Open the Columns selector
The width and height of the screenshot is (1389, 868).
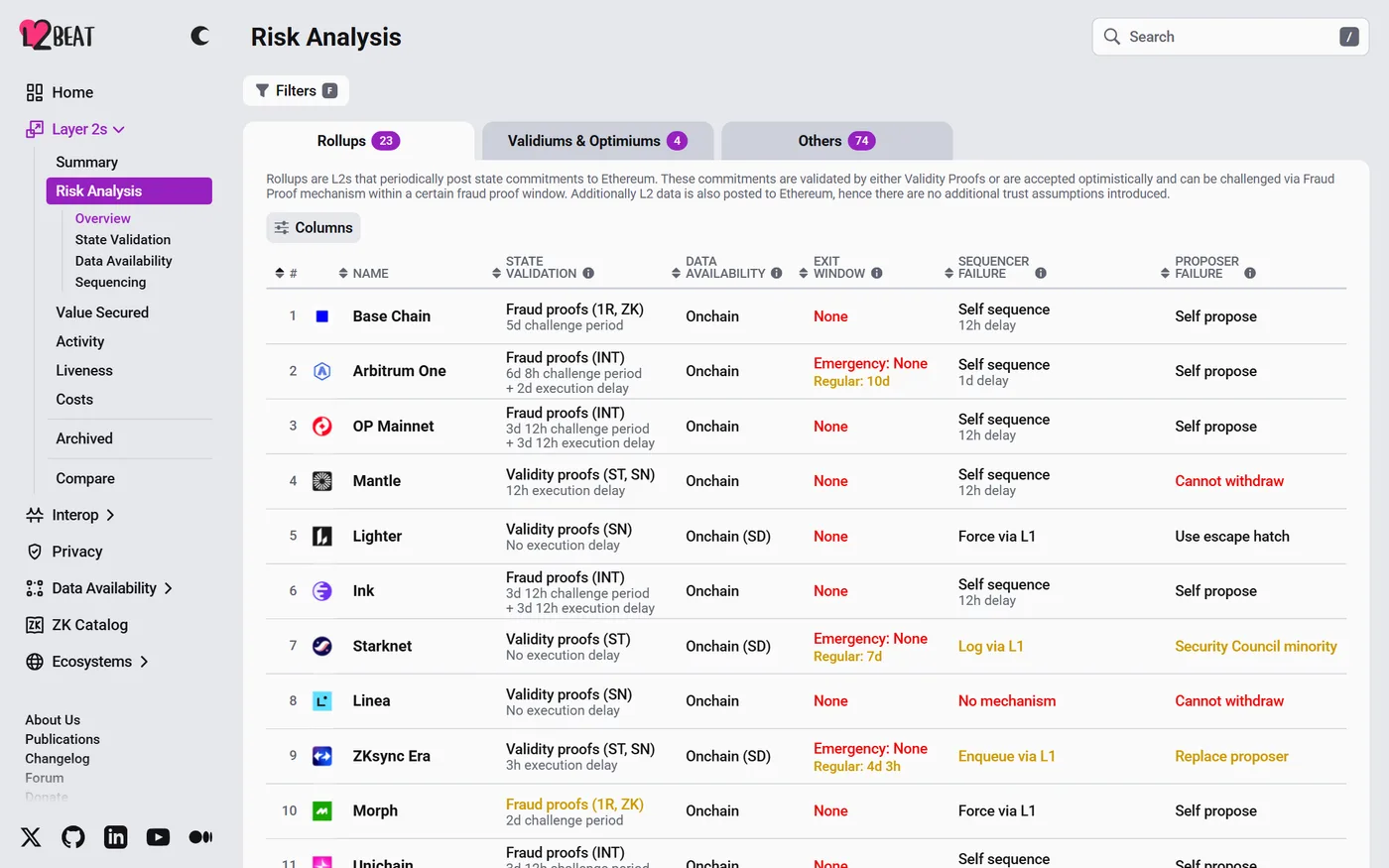[x=314, y=227]
